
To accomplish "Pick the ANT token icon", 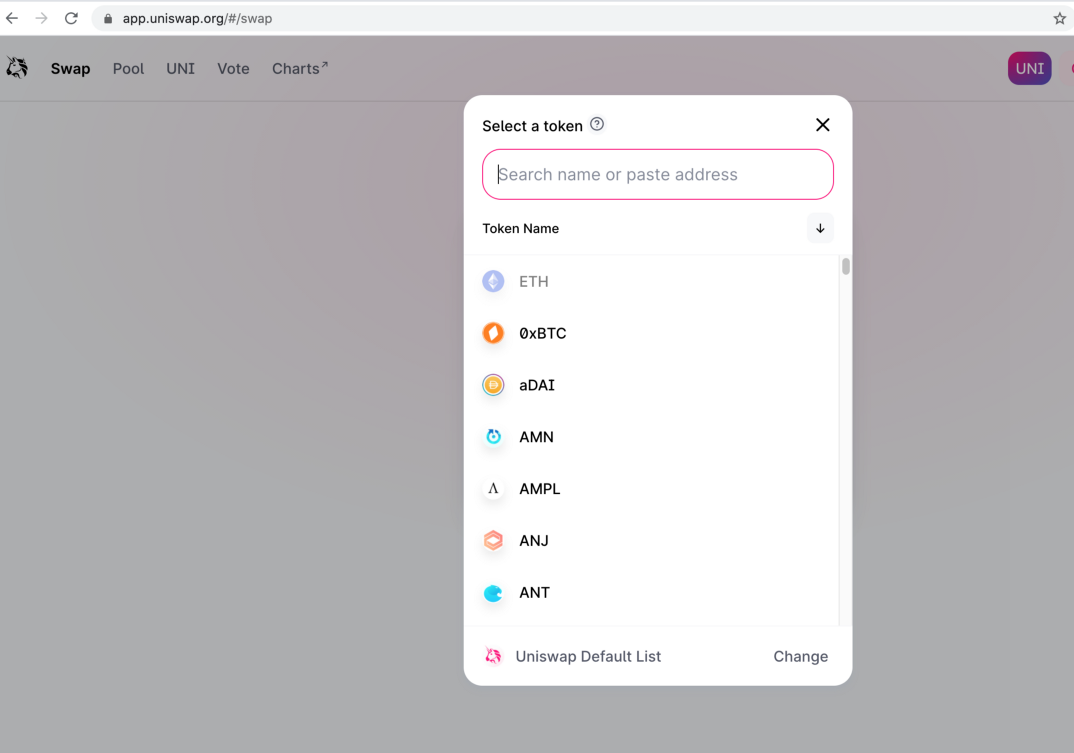I will coord(493,593).
